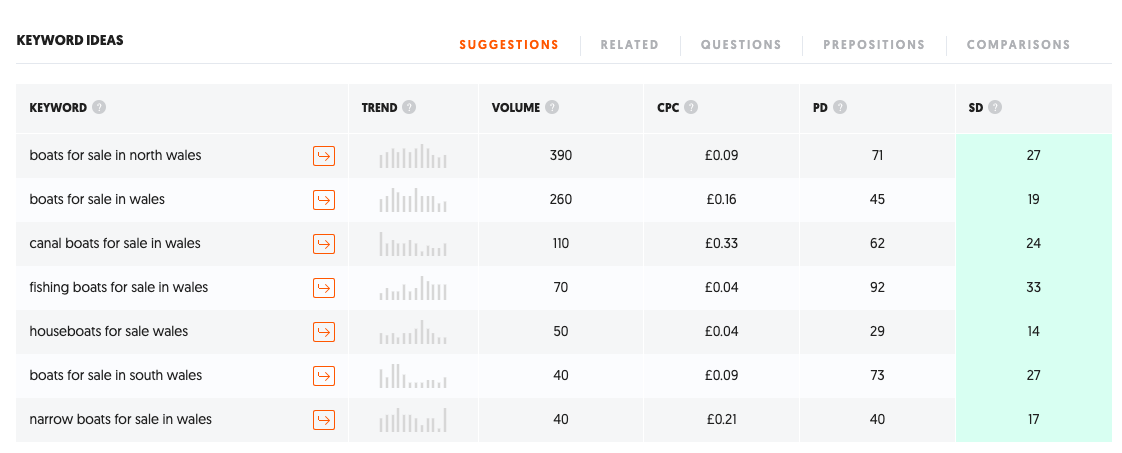Click keyword text boats for sale in north wales
This screenshot has height=453, width=1122.
tap(115, 156)
